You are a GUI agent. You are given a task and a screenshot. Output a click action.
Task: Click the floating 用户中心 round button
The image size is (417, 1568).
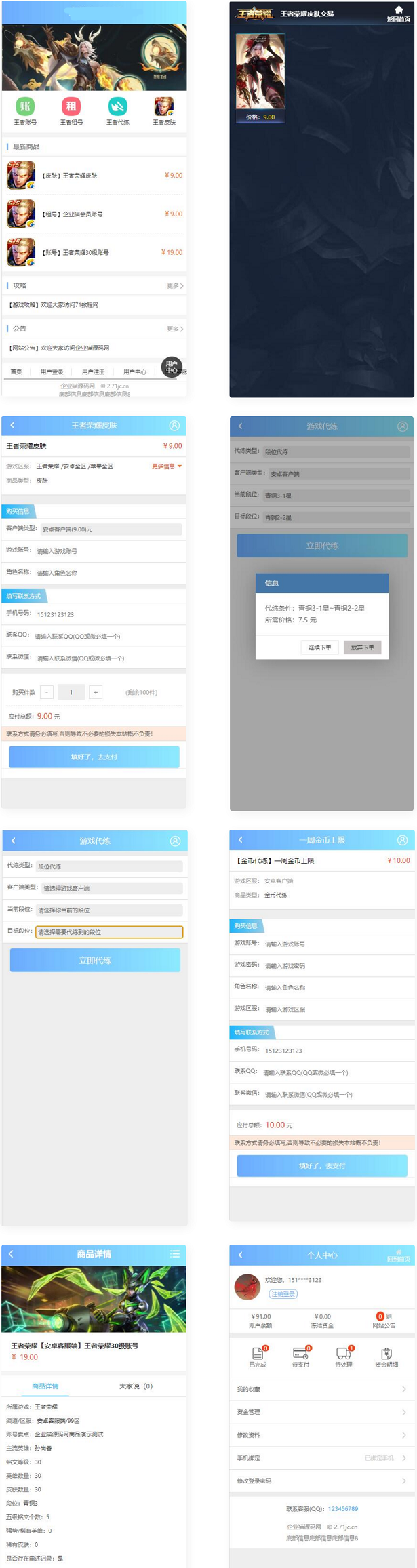tap(172, 367)
